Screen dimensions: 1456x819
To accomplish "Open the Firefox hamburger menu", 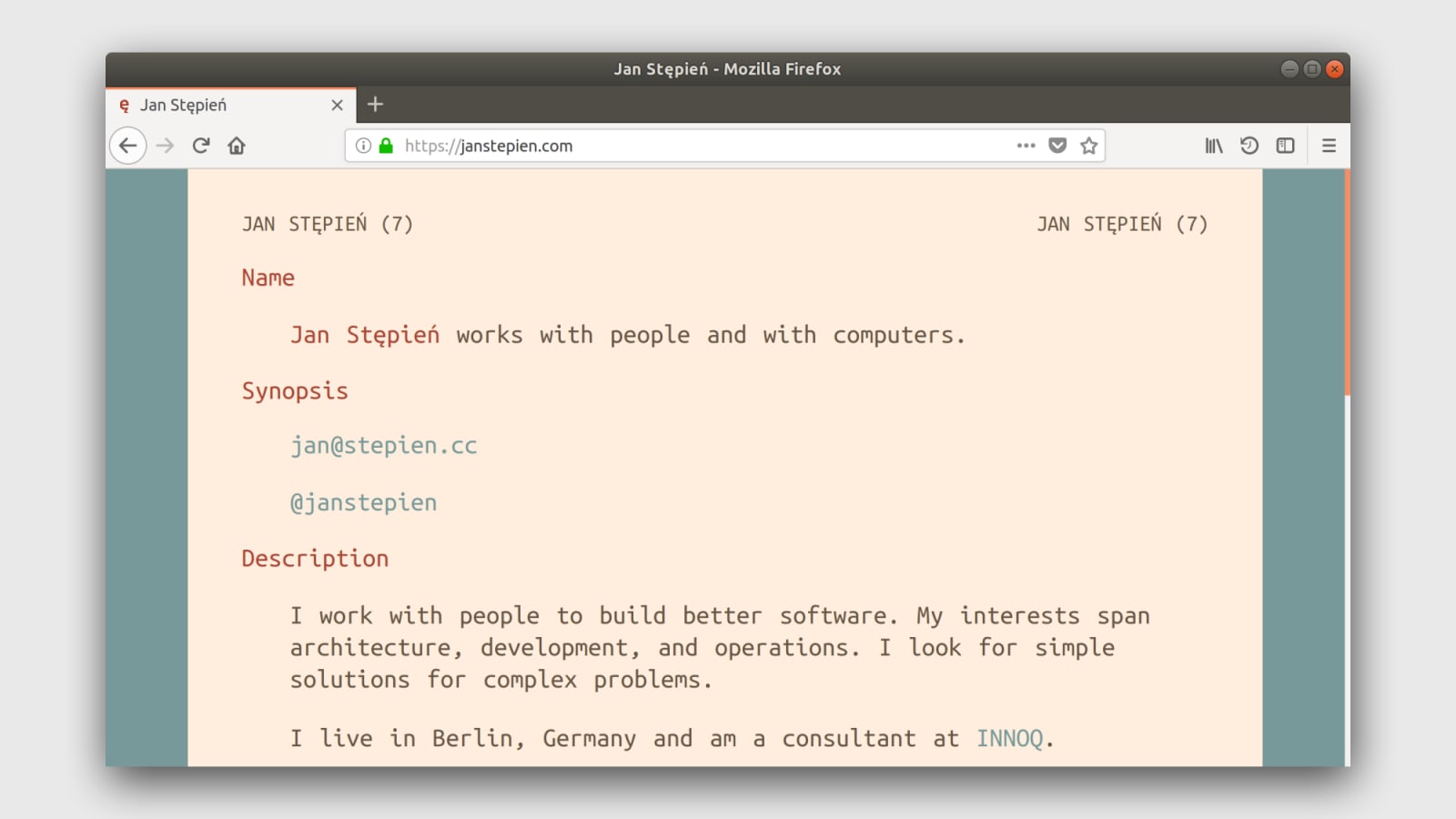I will [1329, 146].
